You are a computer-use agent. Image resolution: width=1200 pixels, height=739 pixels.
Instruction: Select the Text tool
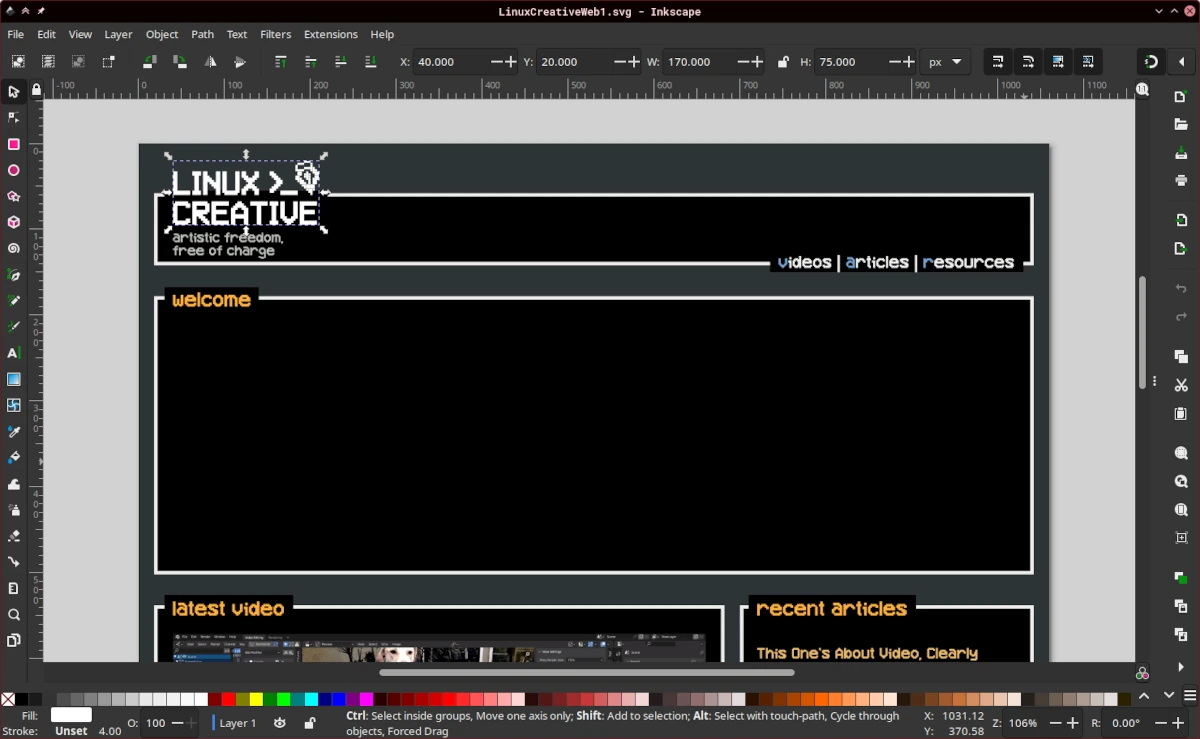pos(14,353)
